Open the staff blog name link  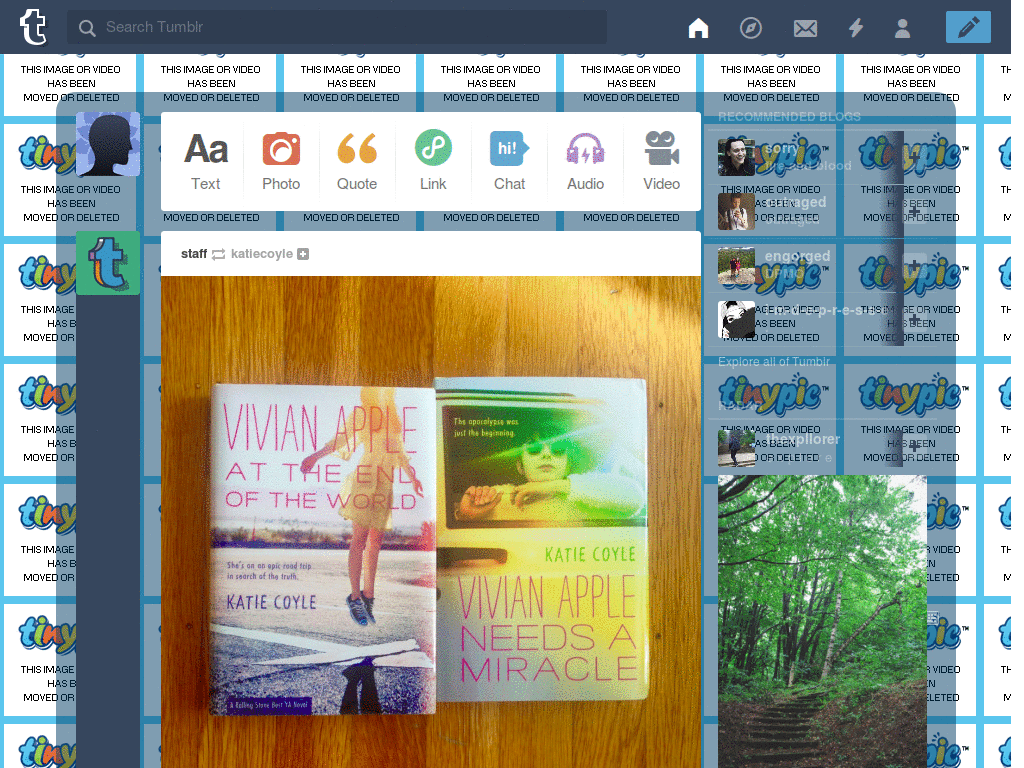(194, 253)
